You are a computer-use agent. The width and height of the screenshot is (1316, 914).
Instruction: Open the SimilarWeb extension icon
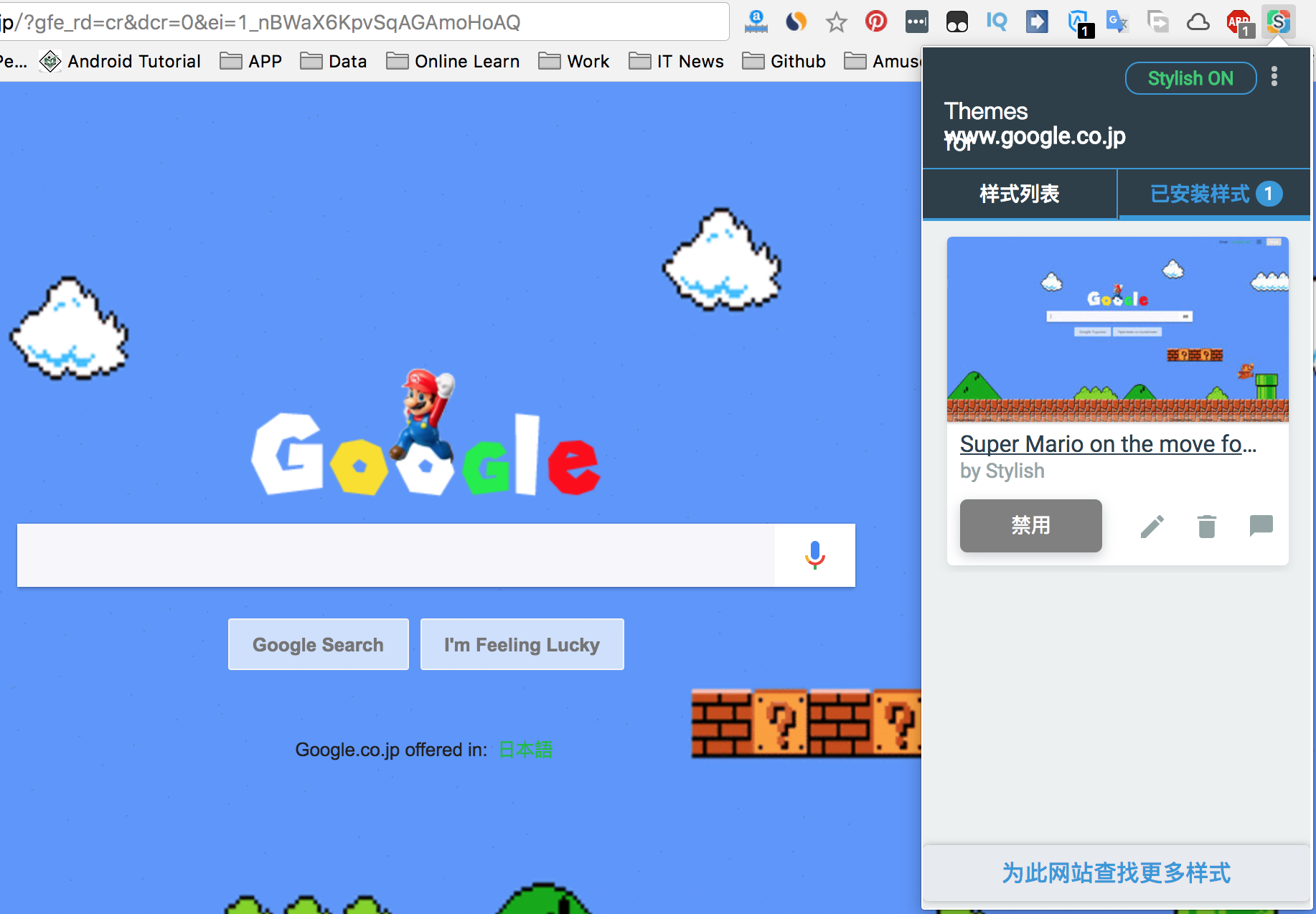796,22
